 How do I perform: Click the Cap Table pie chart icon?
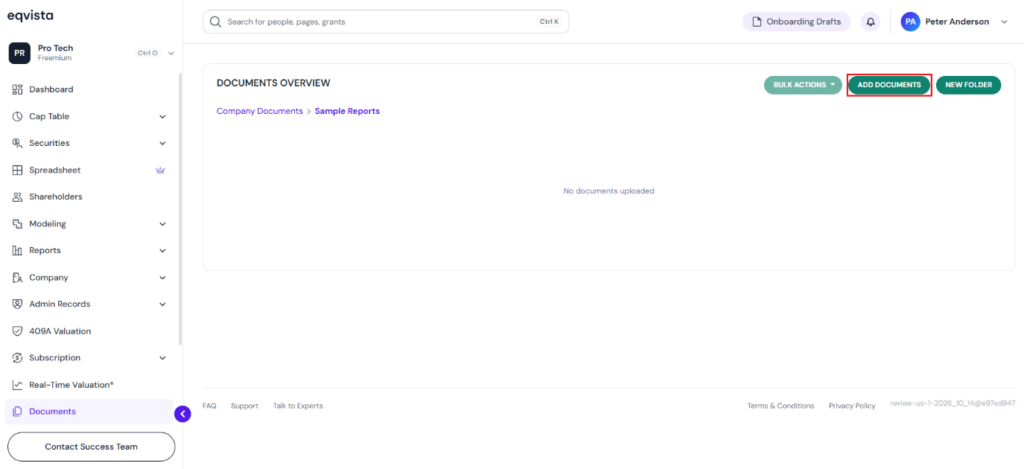[x=18, y=116]
